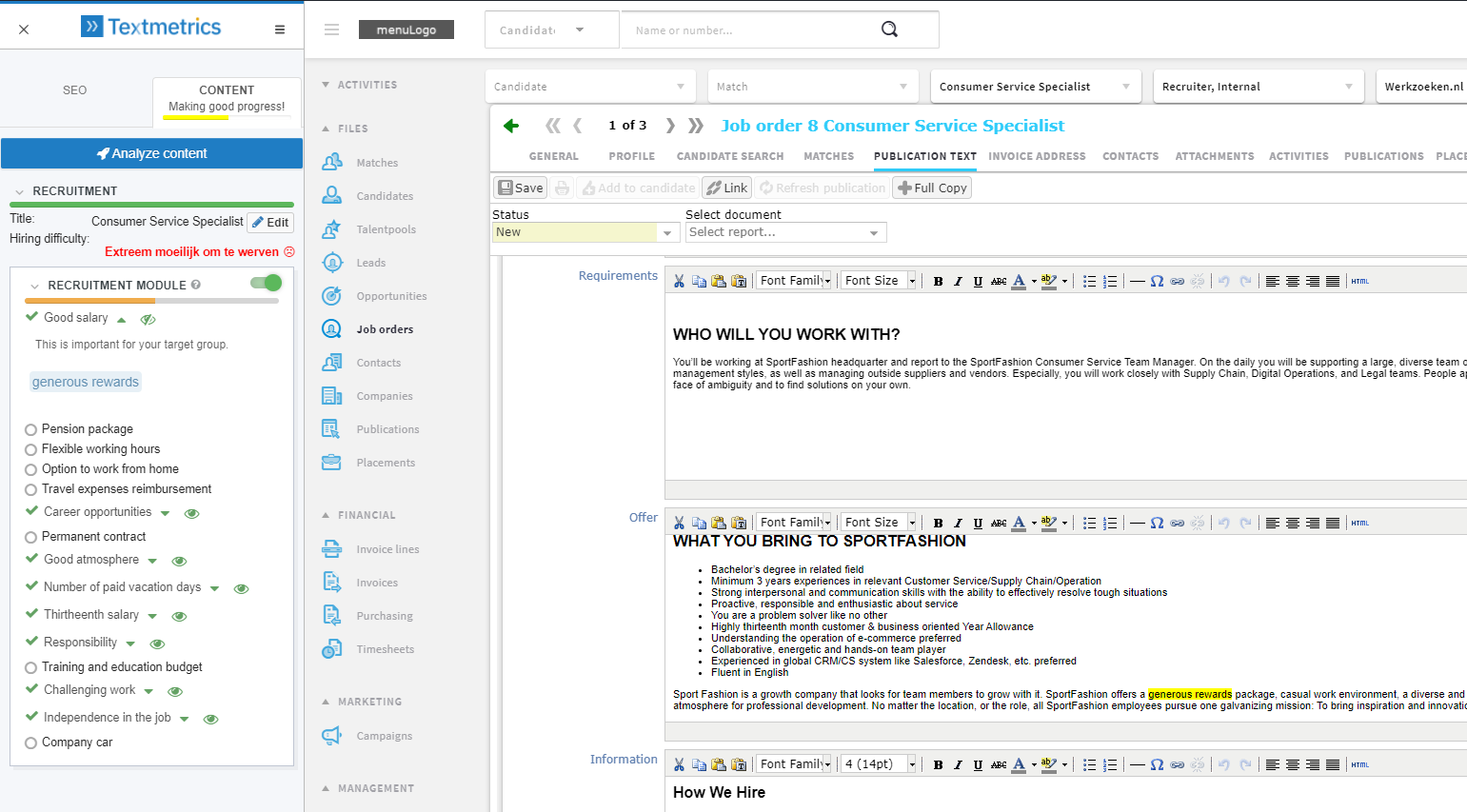Open the Candidates sidebar icon
The width and height of the screenshot is (1467, 812).
tap(331, 196)
